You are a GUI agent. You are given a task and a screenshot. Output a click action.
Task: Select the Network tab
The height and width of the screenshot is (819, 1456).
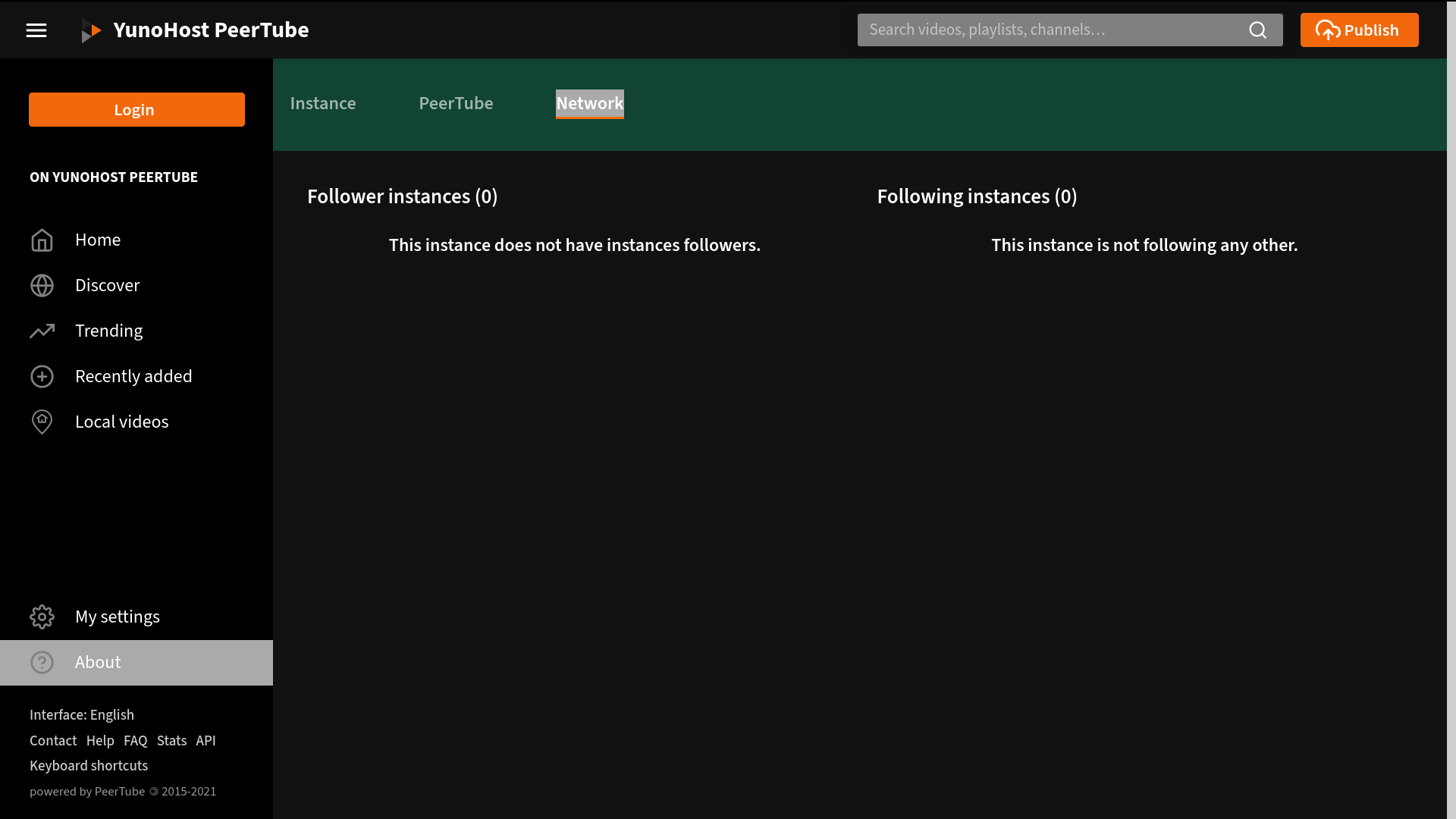[x=589, y=104]
